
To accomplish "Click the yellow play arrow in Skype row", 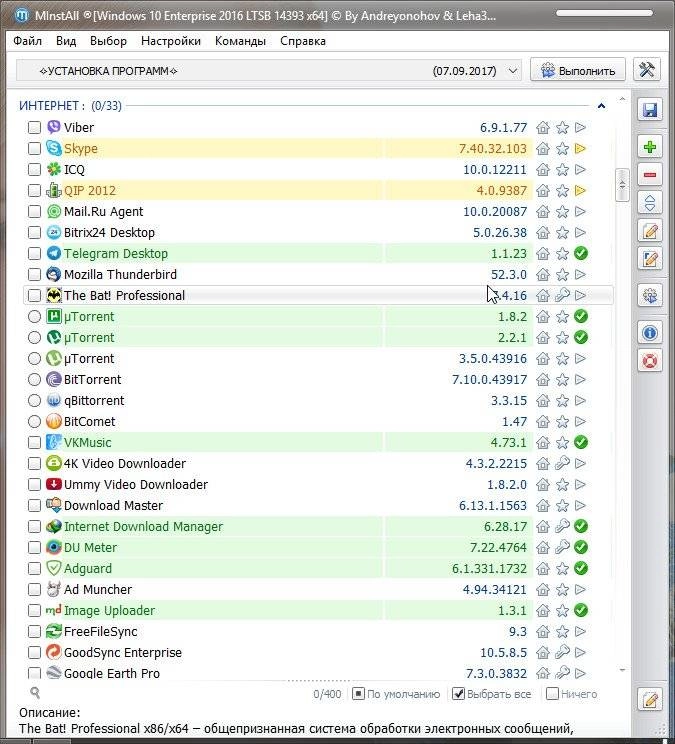I will pos(580,149).
